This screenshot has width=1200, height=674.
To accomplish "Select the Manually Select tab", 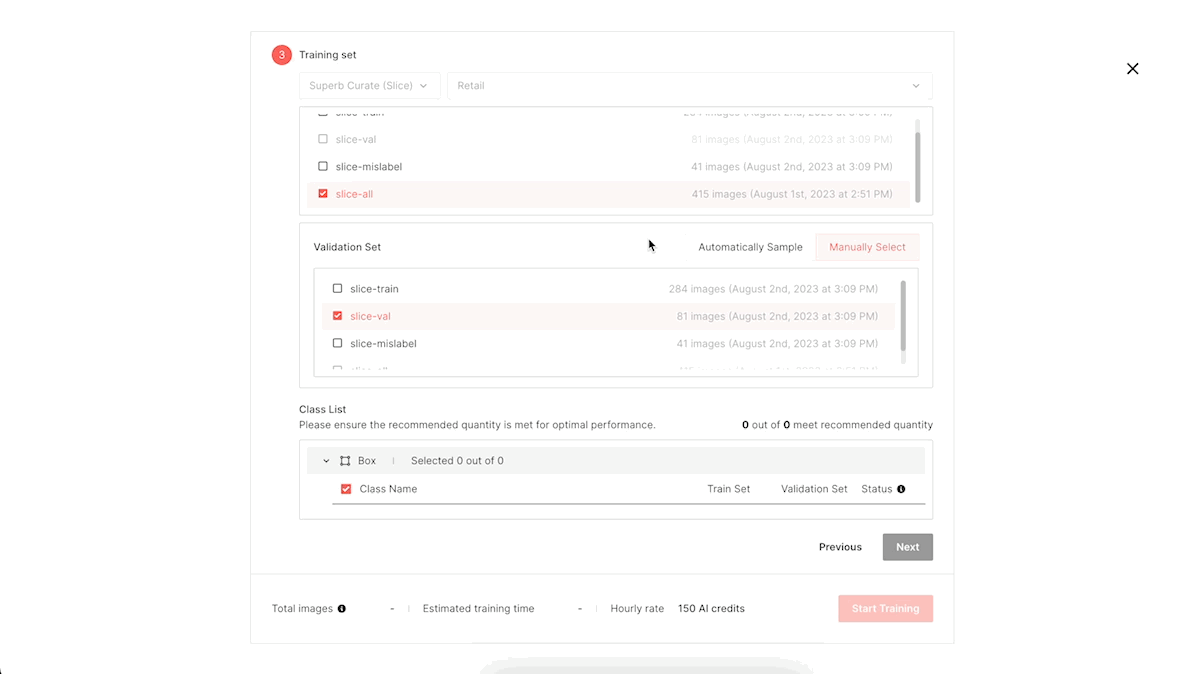I will 867,247.
